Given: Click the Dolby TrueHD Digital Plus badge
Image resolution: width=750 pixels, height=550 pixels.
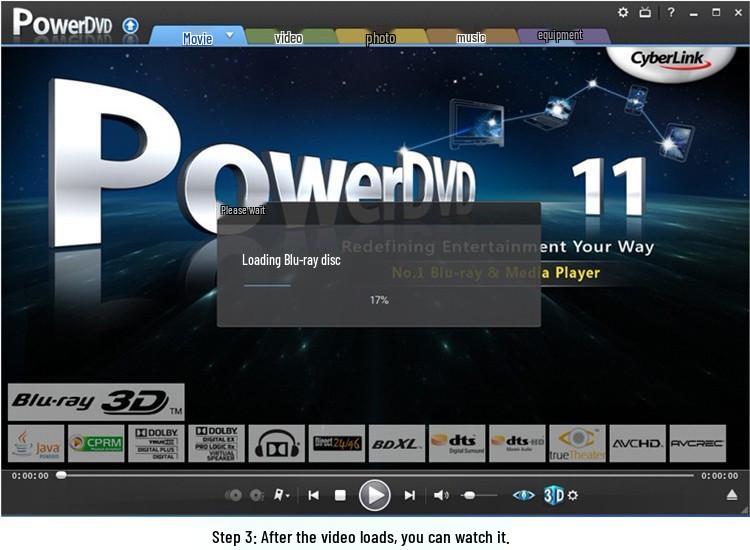Looking at the screenshot, I should click(x=156, y=443).
